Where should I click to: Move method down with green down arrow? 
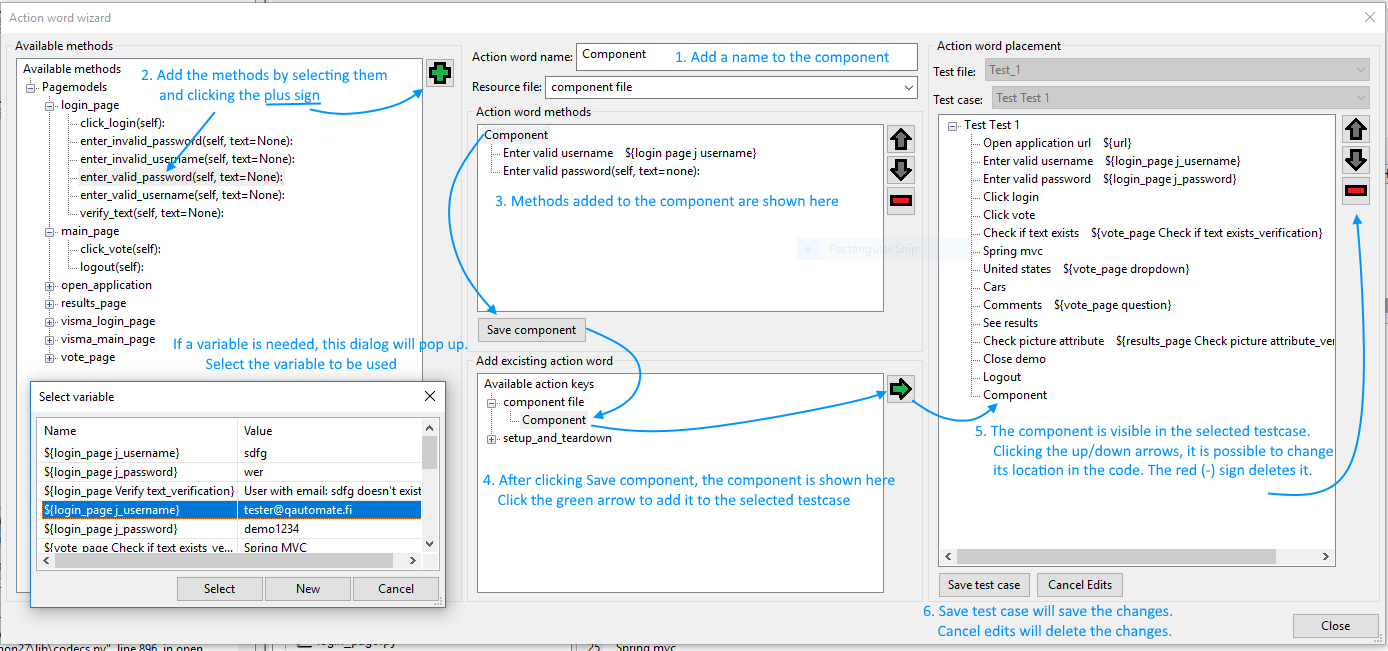pyautogui.click(x=900, y=170)
